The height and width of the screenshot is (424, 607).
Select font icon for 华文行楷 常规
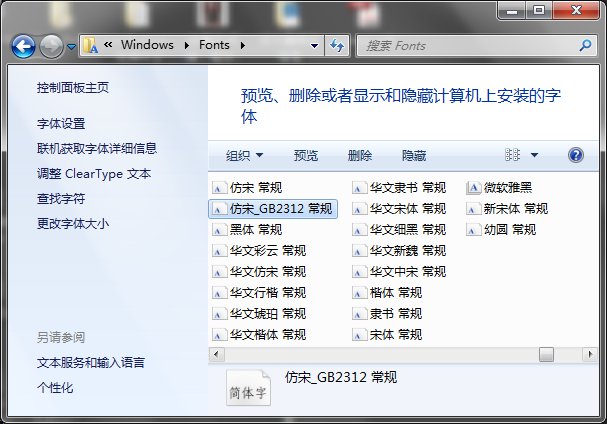(219, 293)
